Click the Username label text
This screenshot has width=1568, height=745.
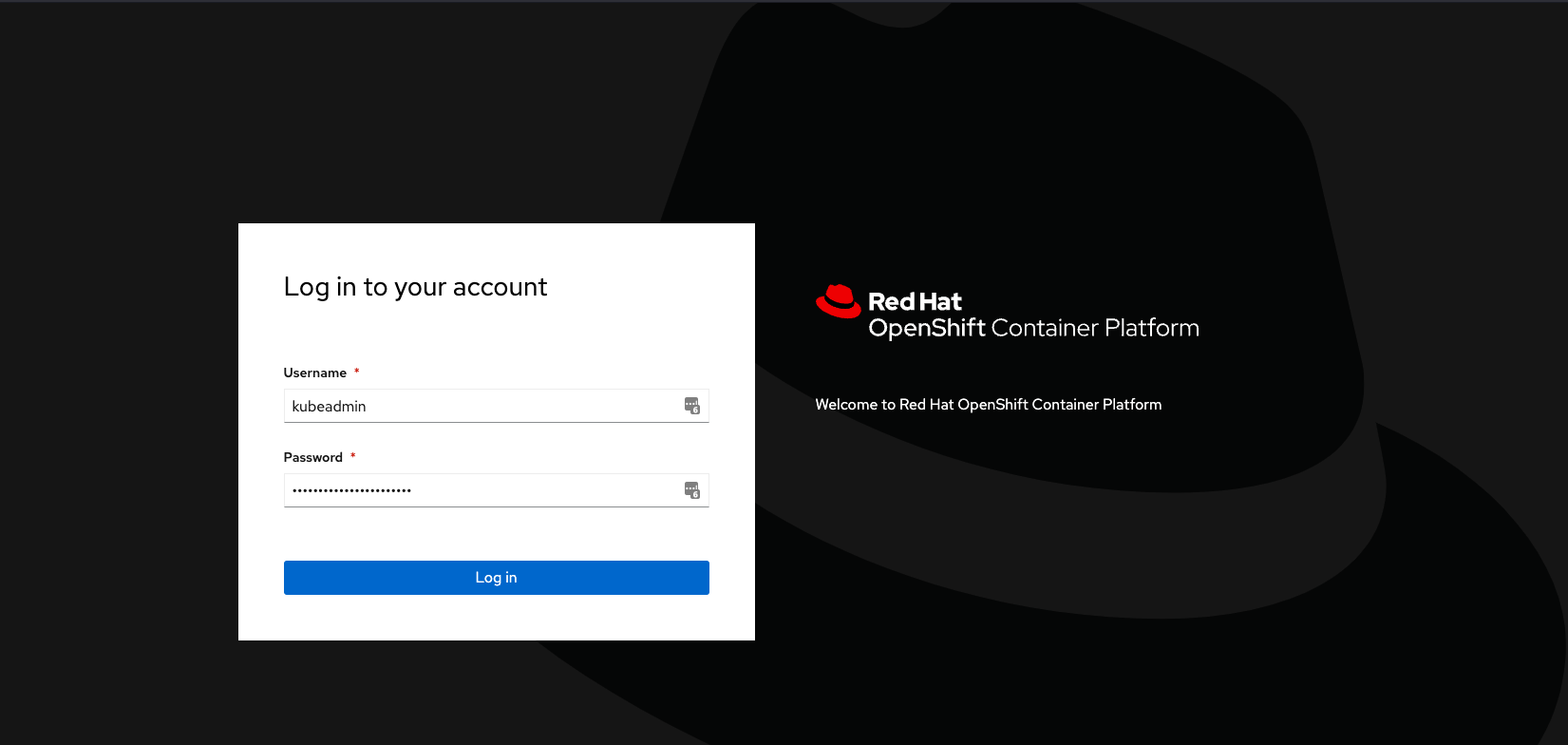click(x=314, y=372)
